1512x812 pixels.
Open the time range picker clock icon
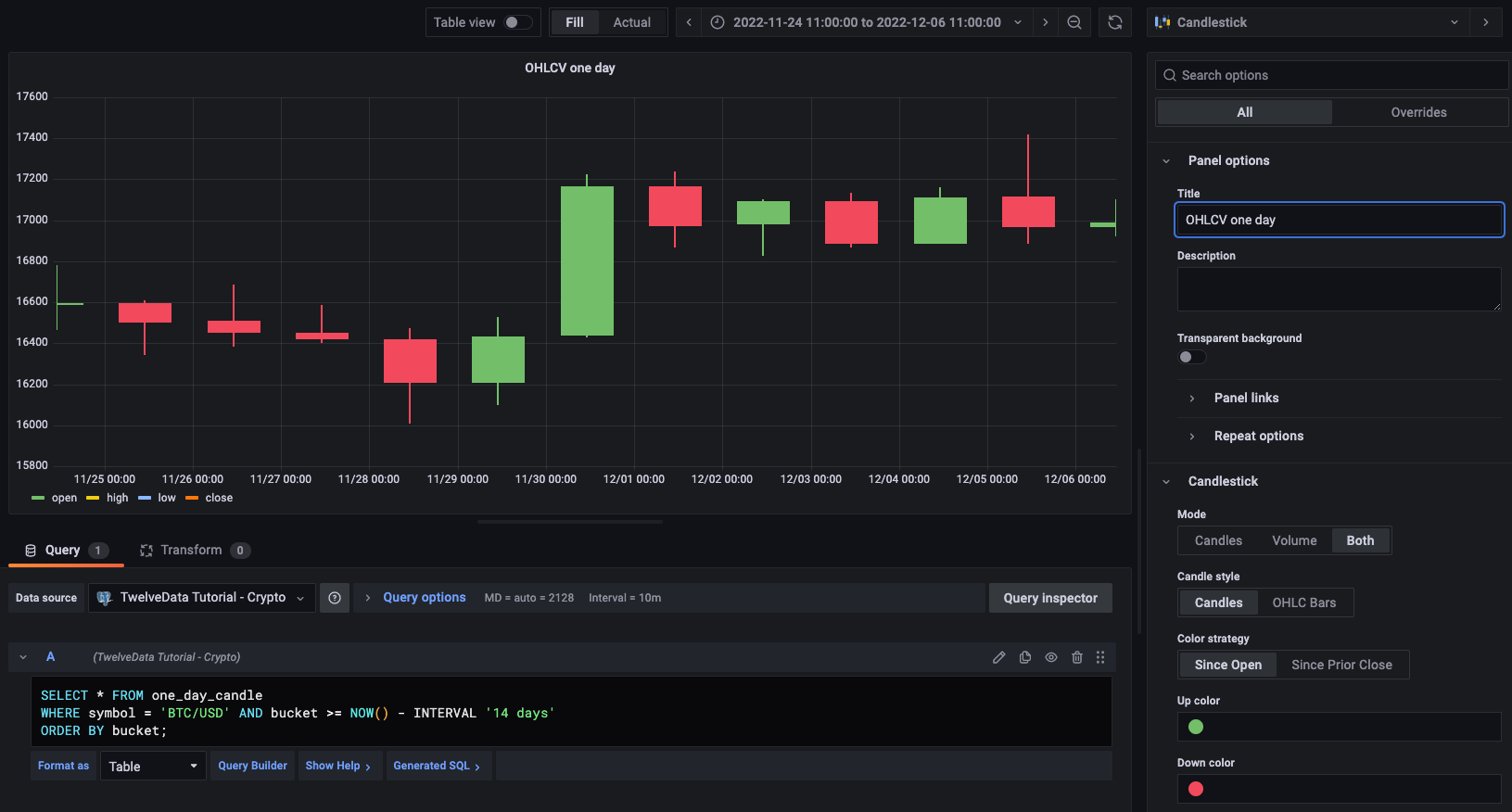718,22
